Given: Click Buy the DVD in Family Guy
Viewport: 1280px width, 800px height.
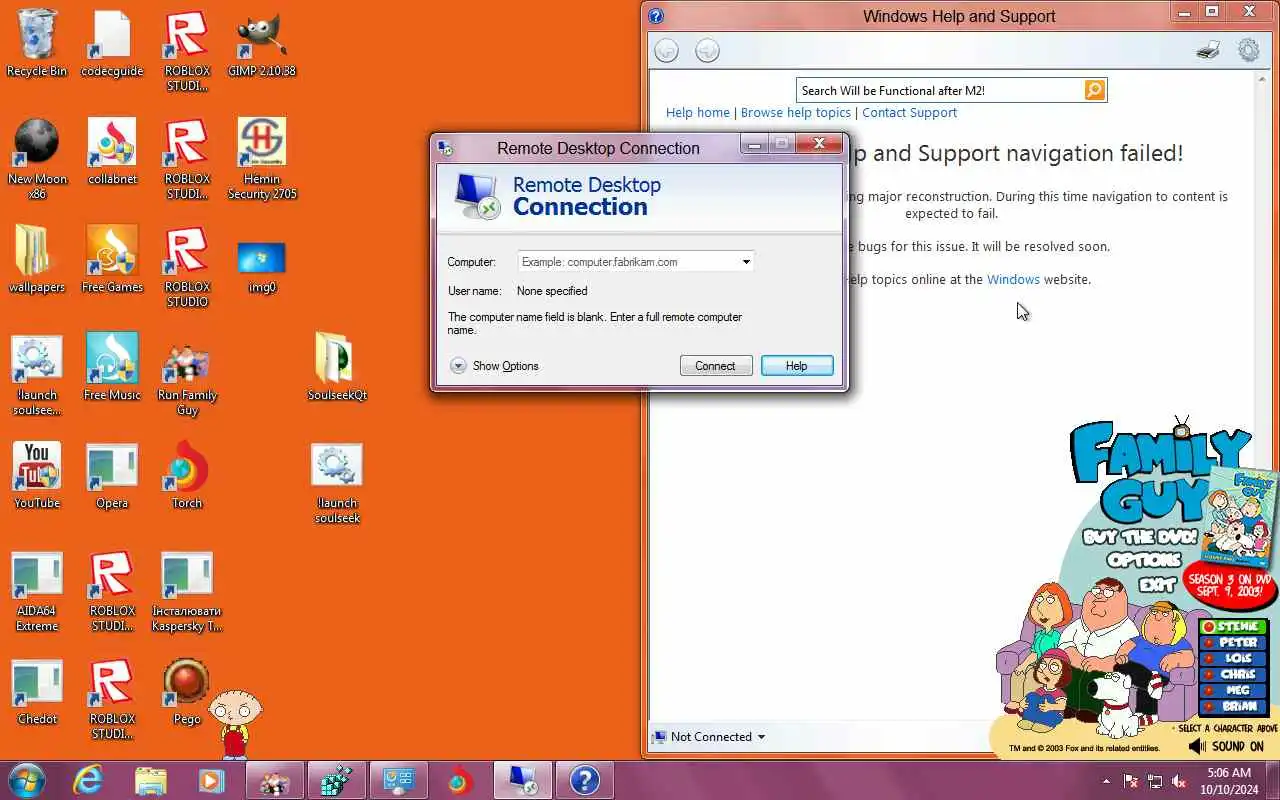Looking at the screenshot, I should 1139,537.
